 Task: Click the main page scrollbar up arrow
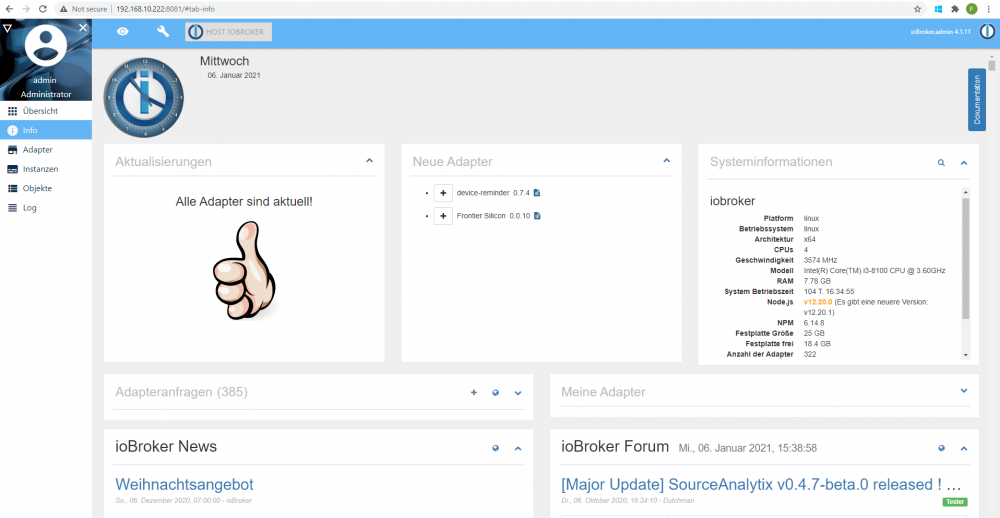click(x=992, y=57)
